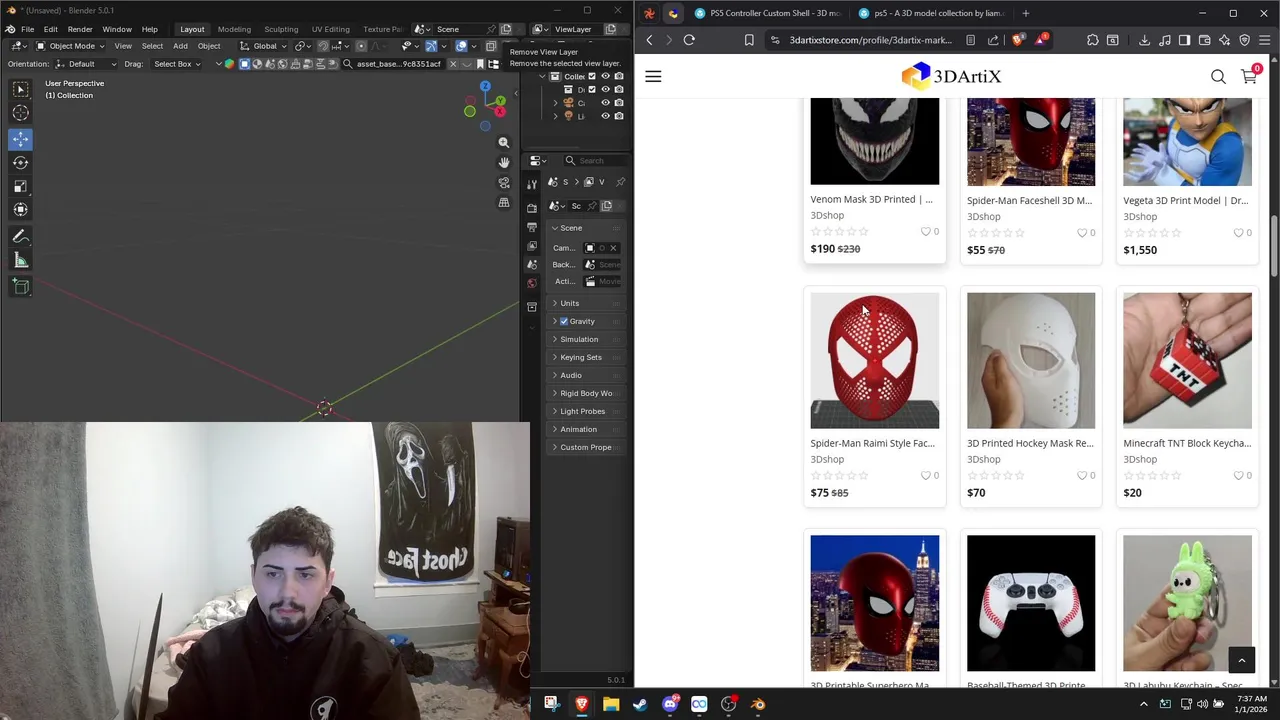Expand the Simulation panel

[x=585, y=339]
